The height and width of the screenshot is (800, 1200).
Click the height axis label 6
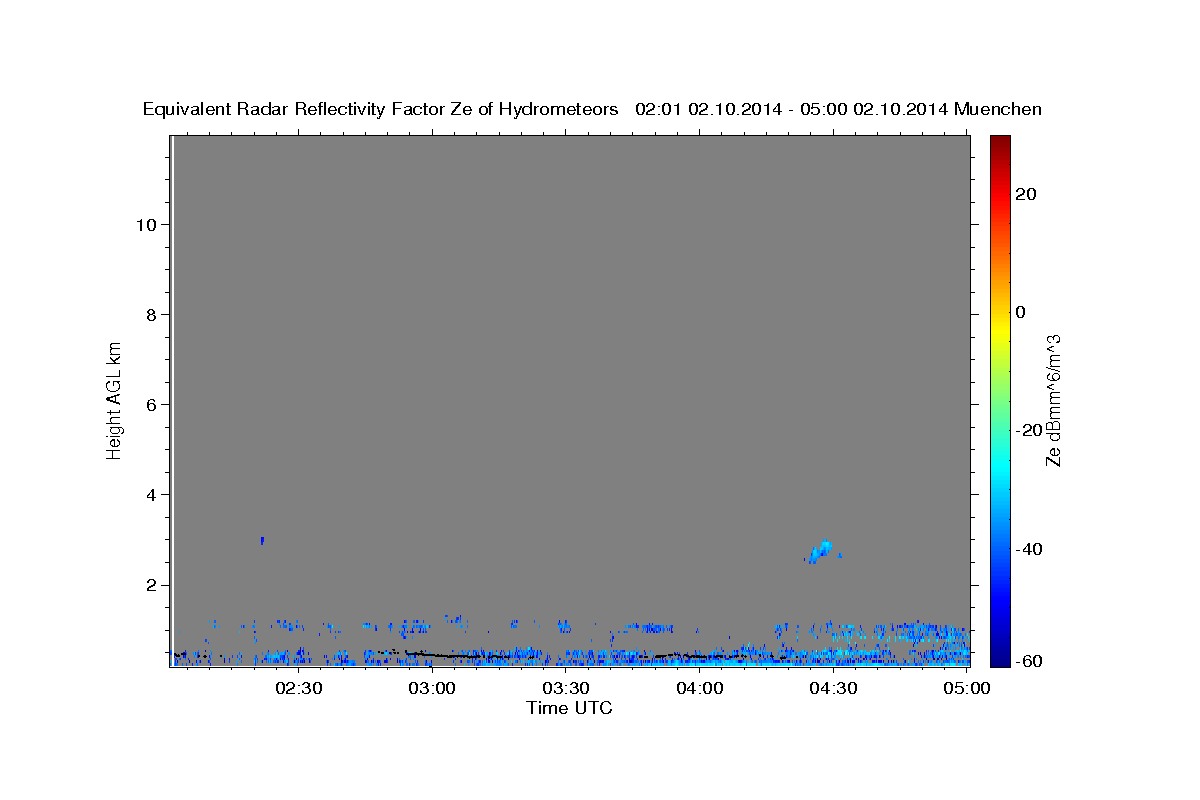pos(149,404)
